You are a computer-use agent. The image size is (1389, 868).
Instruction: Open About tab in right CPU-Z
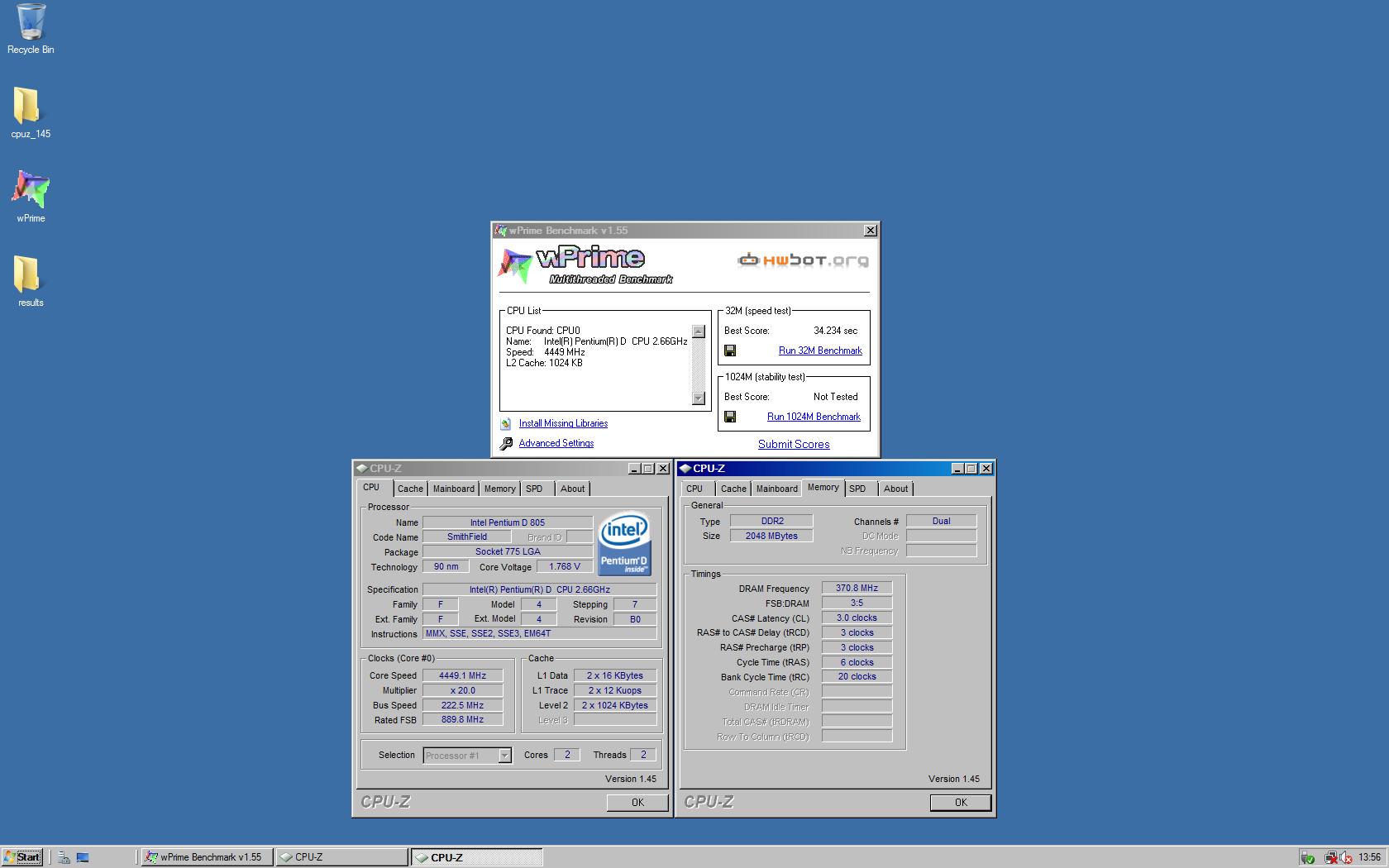(895, 489)
